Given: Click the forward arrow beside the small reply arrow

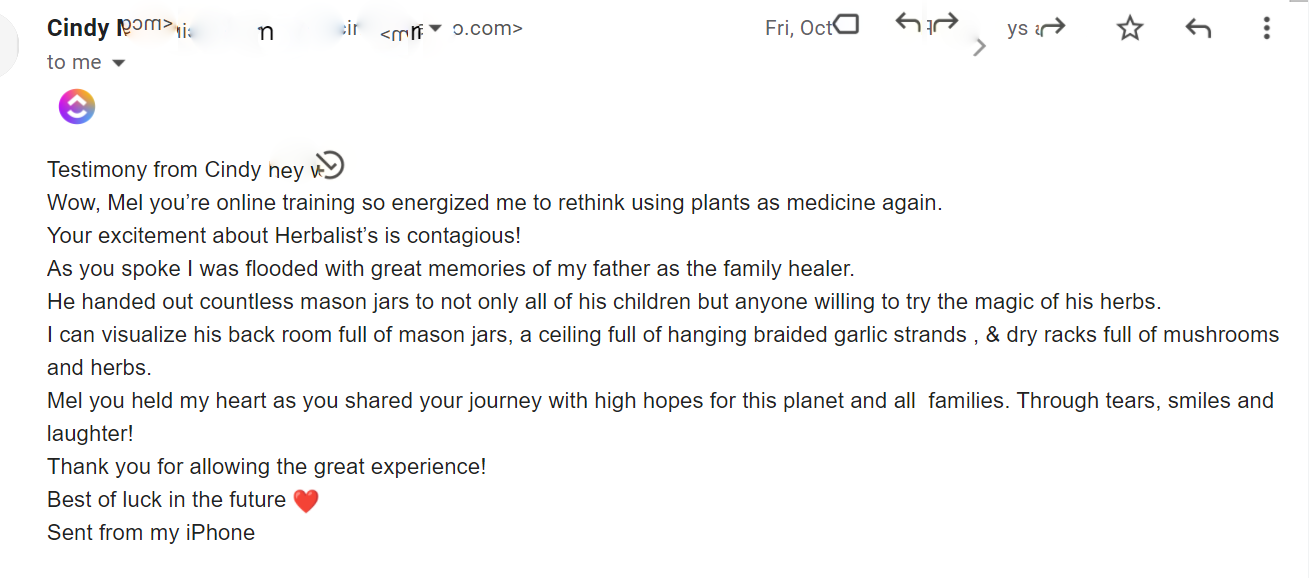Looking at the screenshot, I should tap(945, 23).
